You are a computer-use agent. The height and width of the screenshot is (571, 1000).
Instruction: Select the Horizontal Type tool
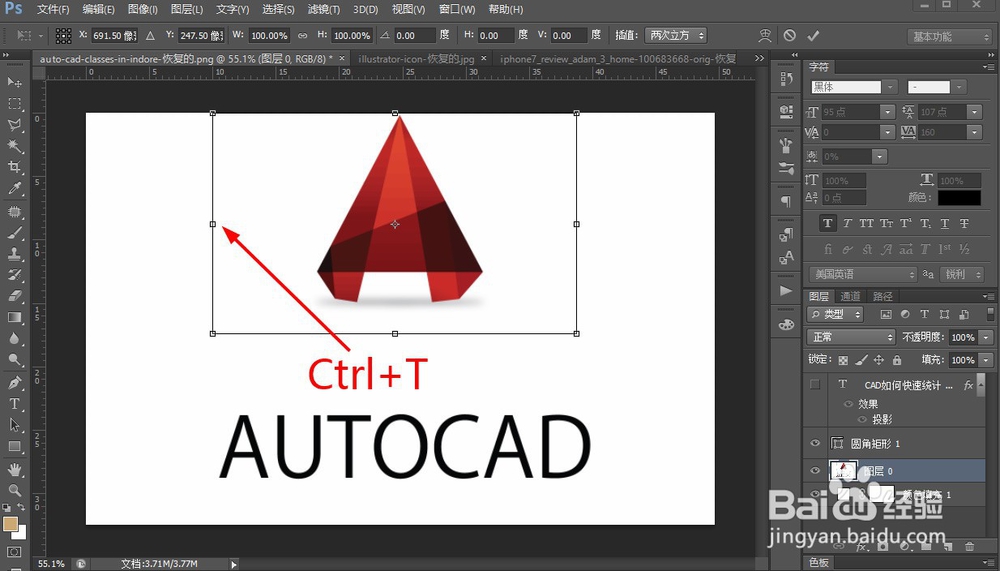(x=14, y=404)
